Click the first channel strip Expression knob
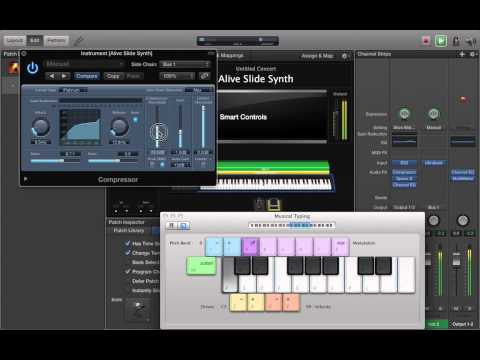 [x=404, y=114]
